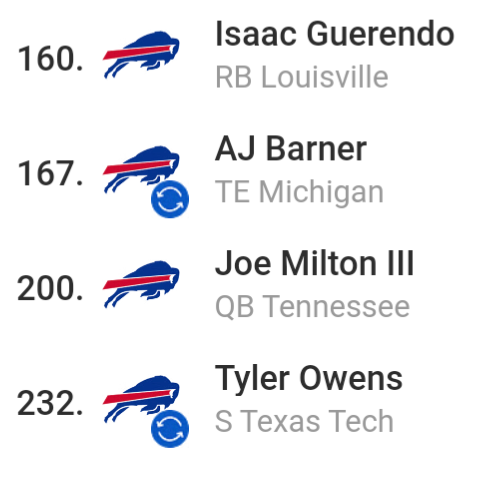The height and width of the screenshot is (497, 478).
Task: Click S Texas Tech subtitle text
Action: 304,421
